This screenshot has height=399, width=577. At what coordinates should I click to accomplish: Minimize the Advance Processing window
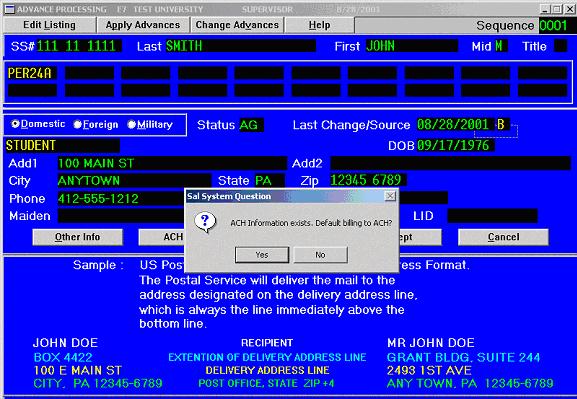(x=545, y=9)
